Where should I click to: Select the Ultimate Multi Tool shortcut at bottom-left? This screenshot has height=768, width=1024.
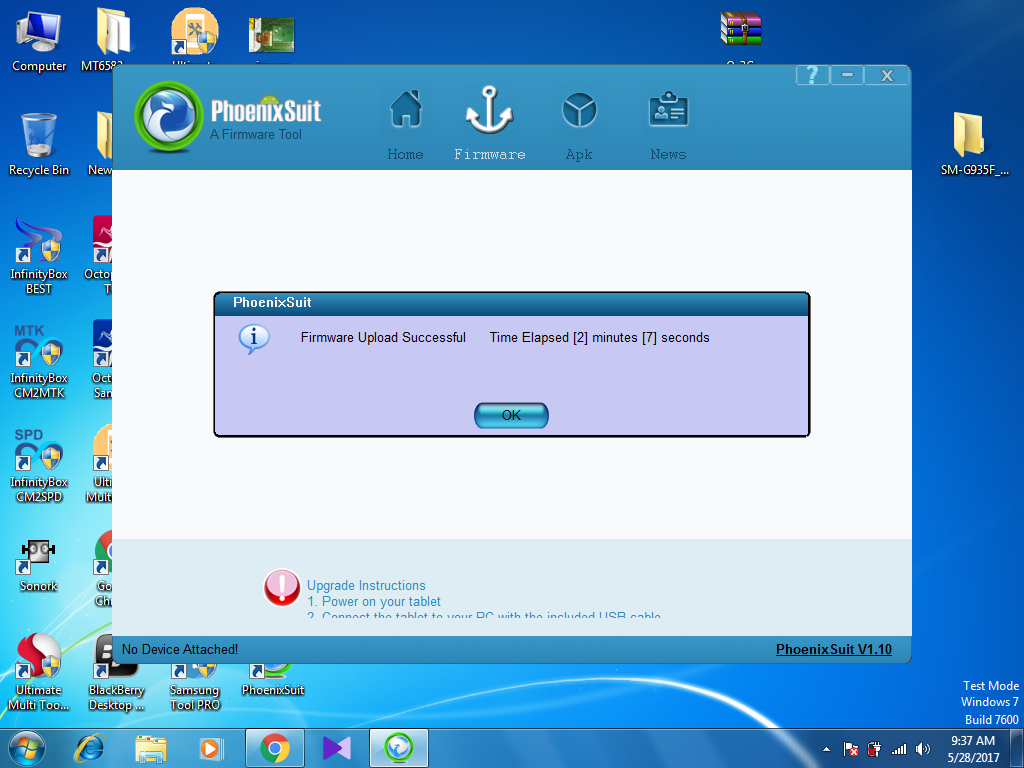tap(39, 673)
